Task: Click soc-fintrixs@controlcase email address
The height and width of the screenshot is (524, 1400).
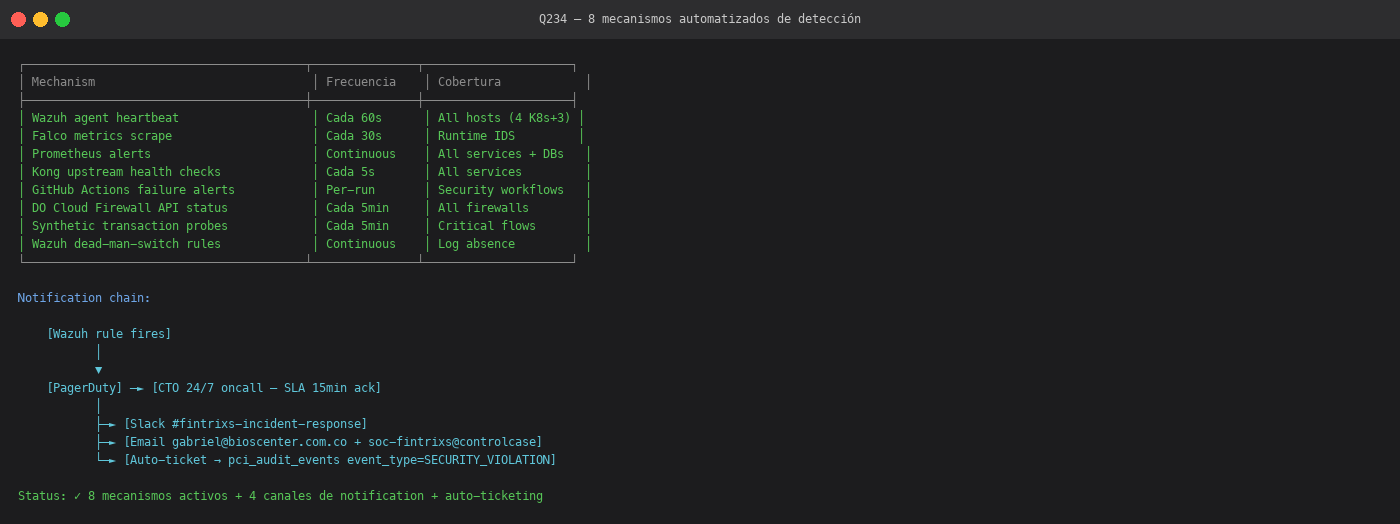Action: (x=452, y=442)
